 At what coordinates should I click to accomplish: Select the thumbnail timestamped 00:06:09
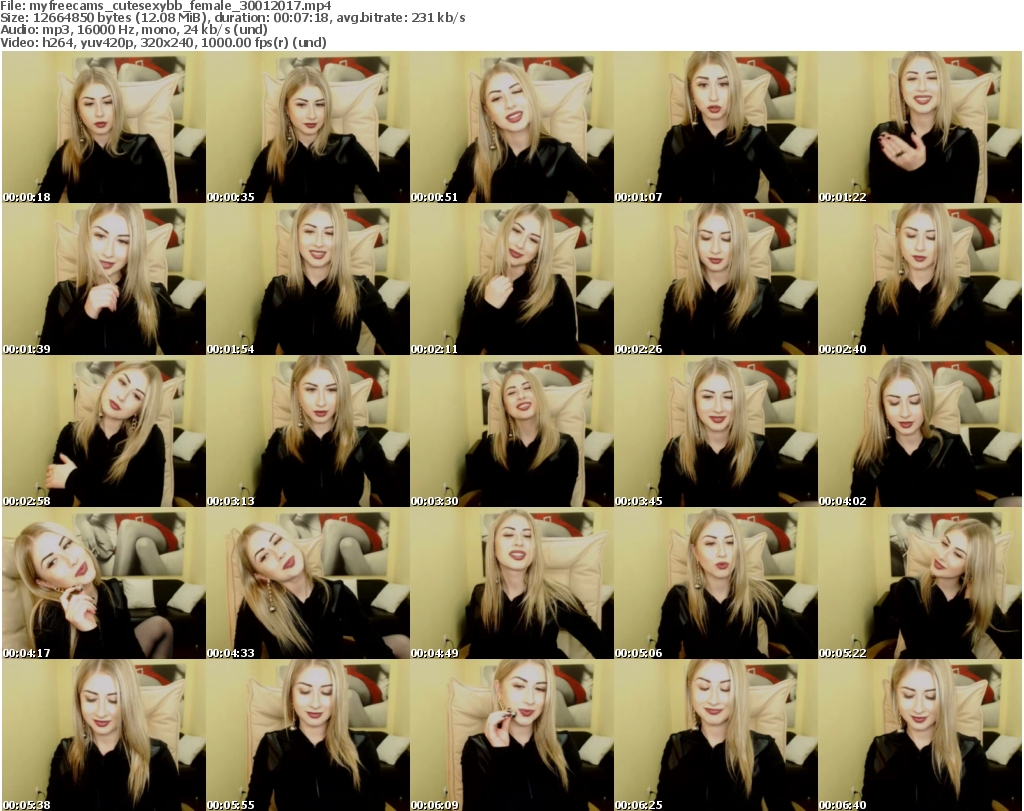coord(511,735)
